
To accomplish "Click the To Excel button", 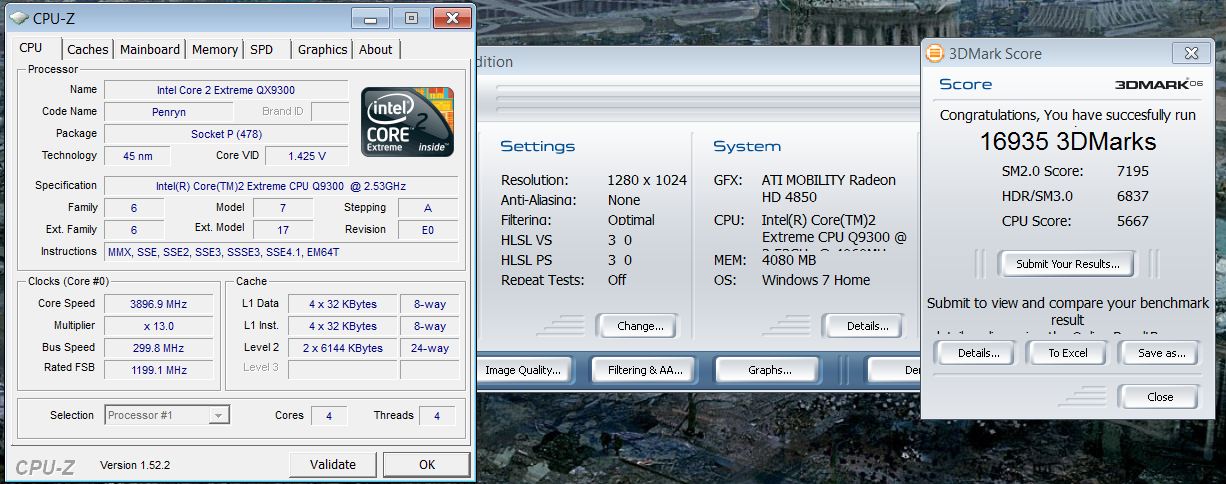I will [1068, 353].
